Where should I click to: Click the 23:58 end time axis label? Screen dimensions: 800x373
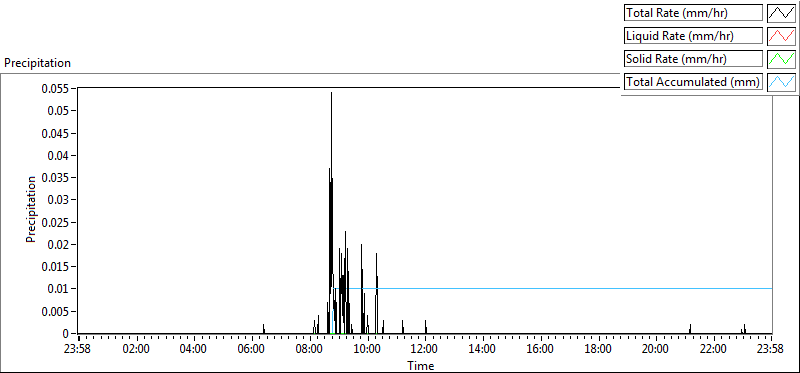(772, 350)
